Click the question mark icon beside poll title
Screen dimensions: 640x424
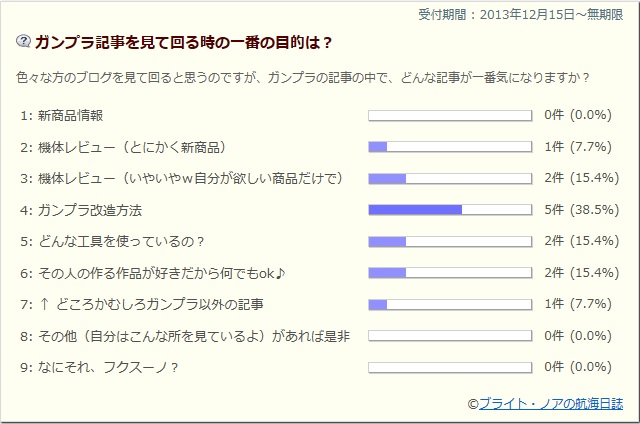23,41
